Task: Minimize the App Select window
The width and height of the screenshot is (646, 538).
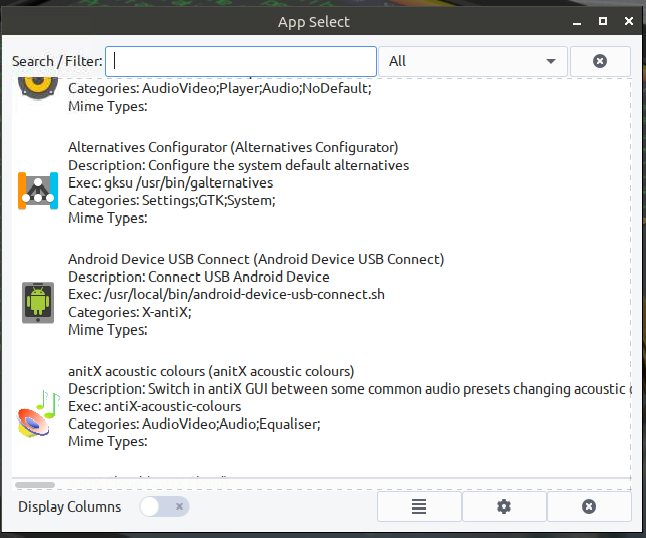Action: coord(577,22)
